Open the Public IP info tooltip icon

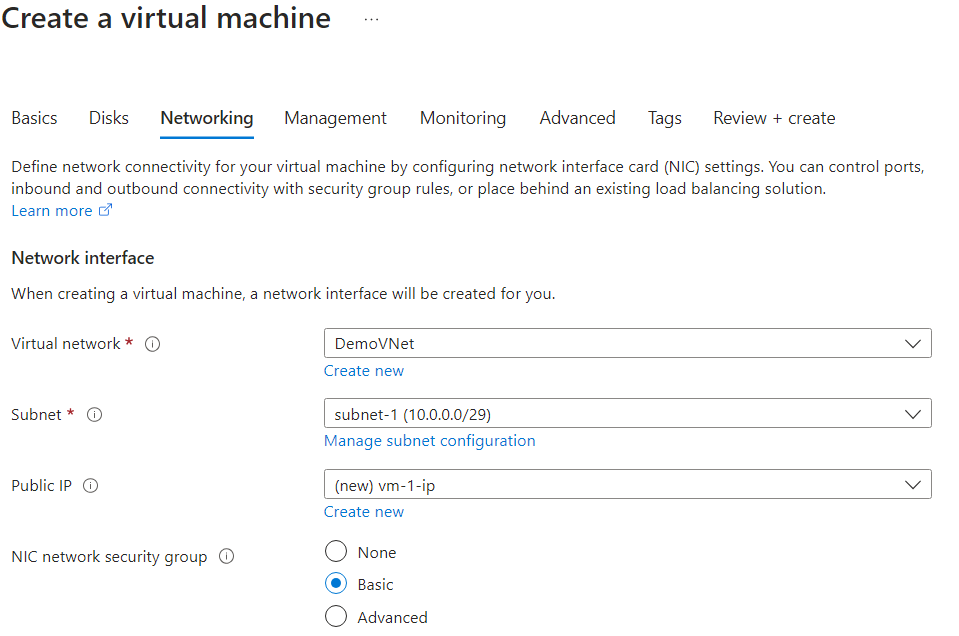tap(90, 485)
